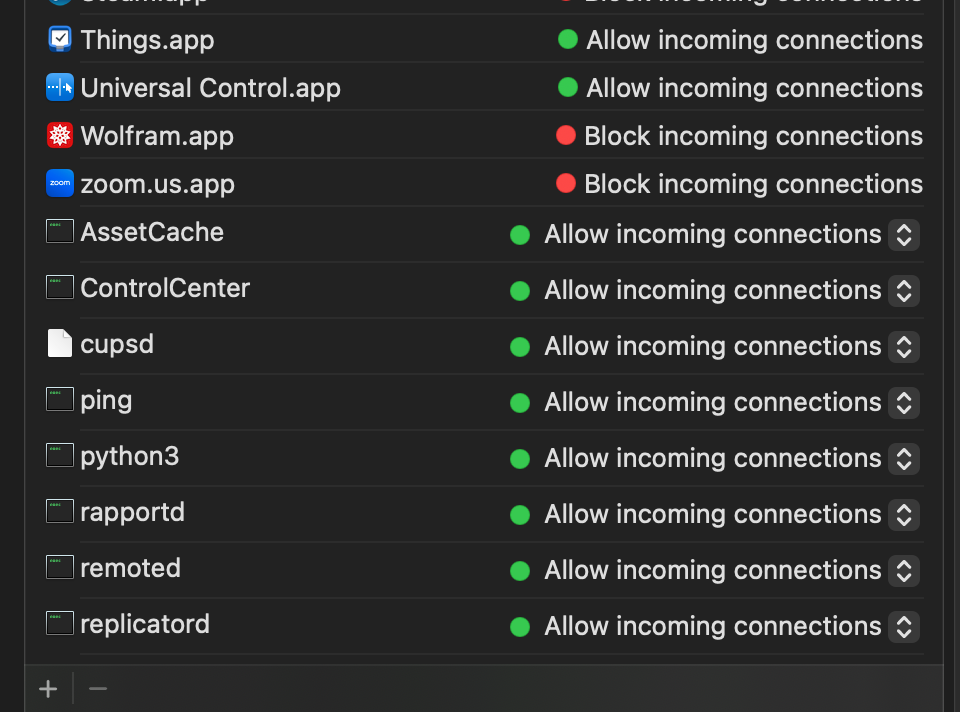The width and height of the screenshot is (960, 712).
Task: Click the plus button to add app
Action: 48,689
